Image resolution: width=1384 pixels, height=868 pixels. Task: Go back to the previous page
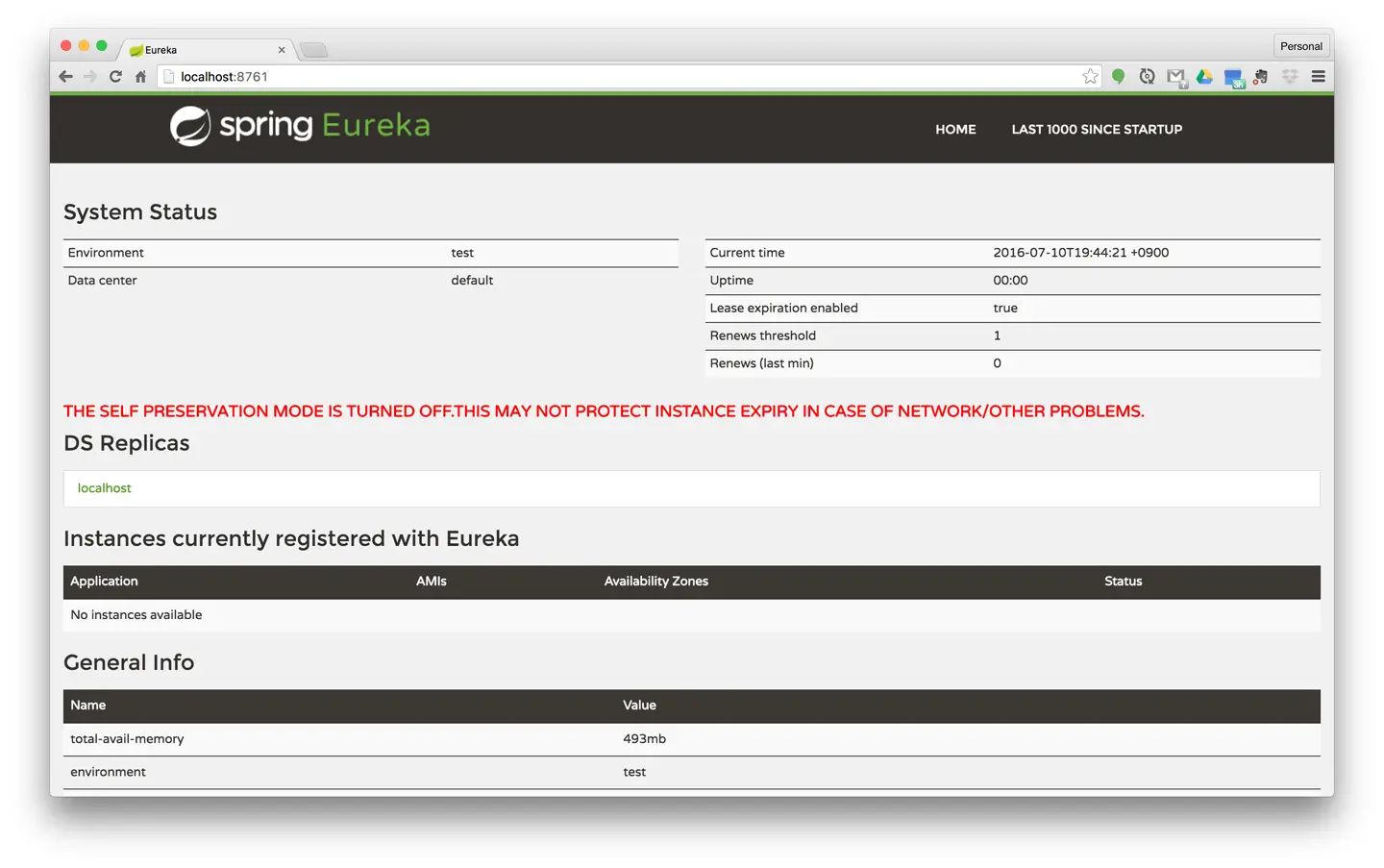coord(65,77)
